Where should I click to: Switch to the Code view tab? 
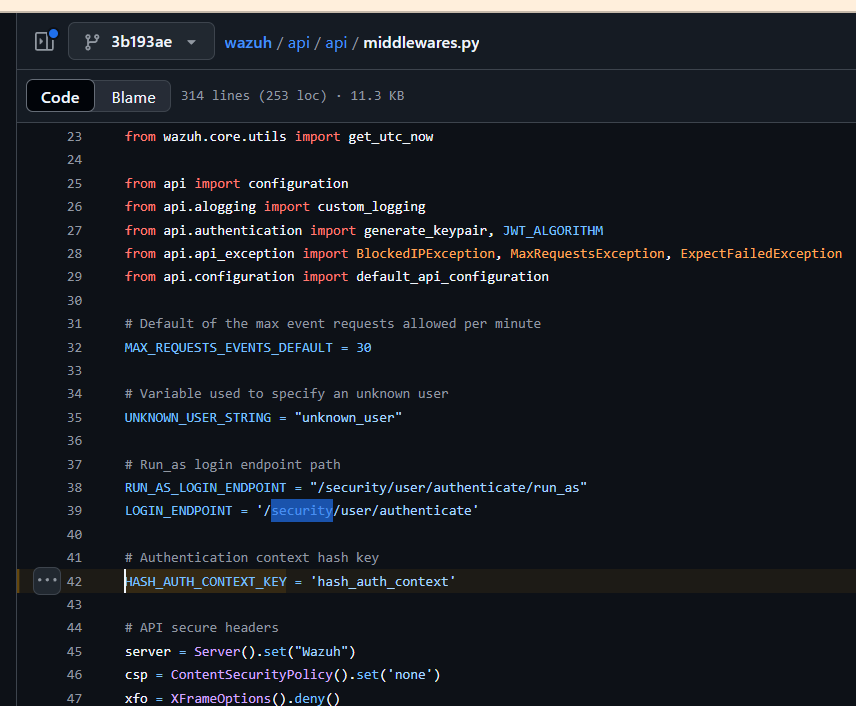(60, 97)
